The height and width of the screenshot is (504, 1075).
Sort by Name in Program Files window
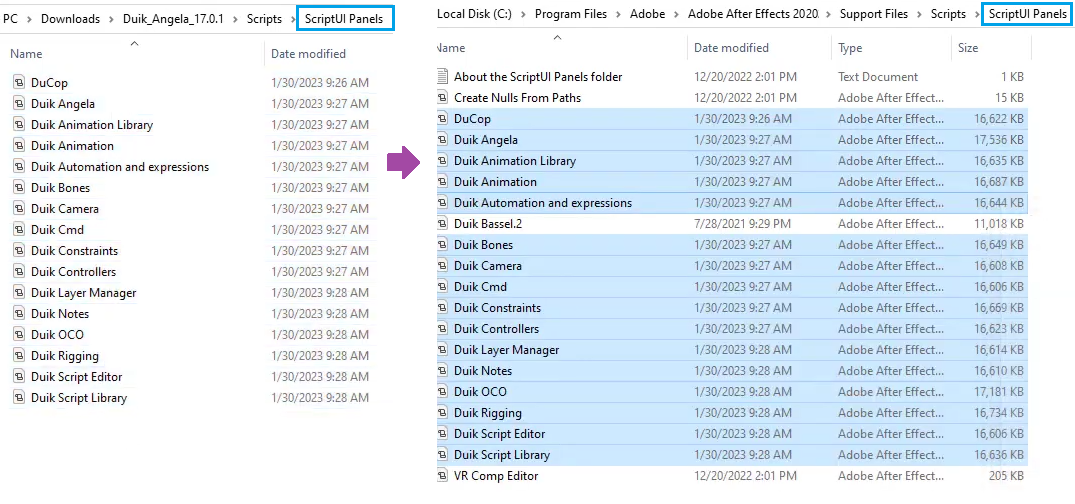451,48
